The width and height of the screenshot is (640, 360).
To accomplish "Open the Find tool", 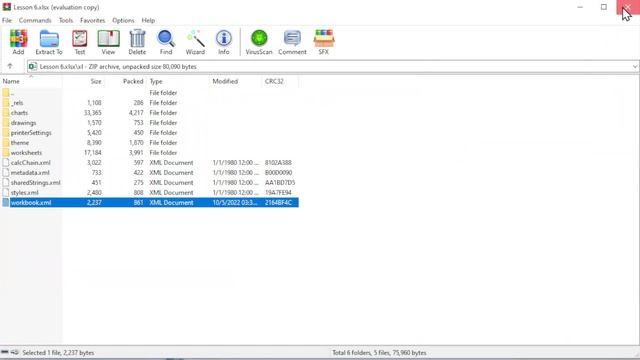I will pos(166,42).
